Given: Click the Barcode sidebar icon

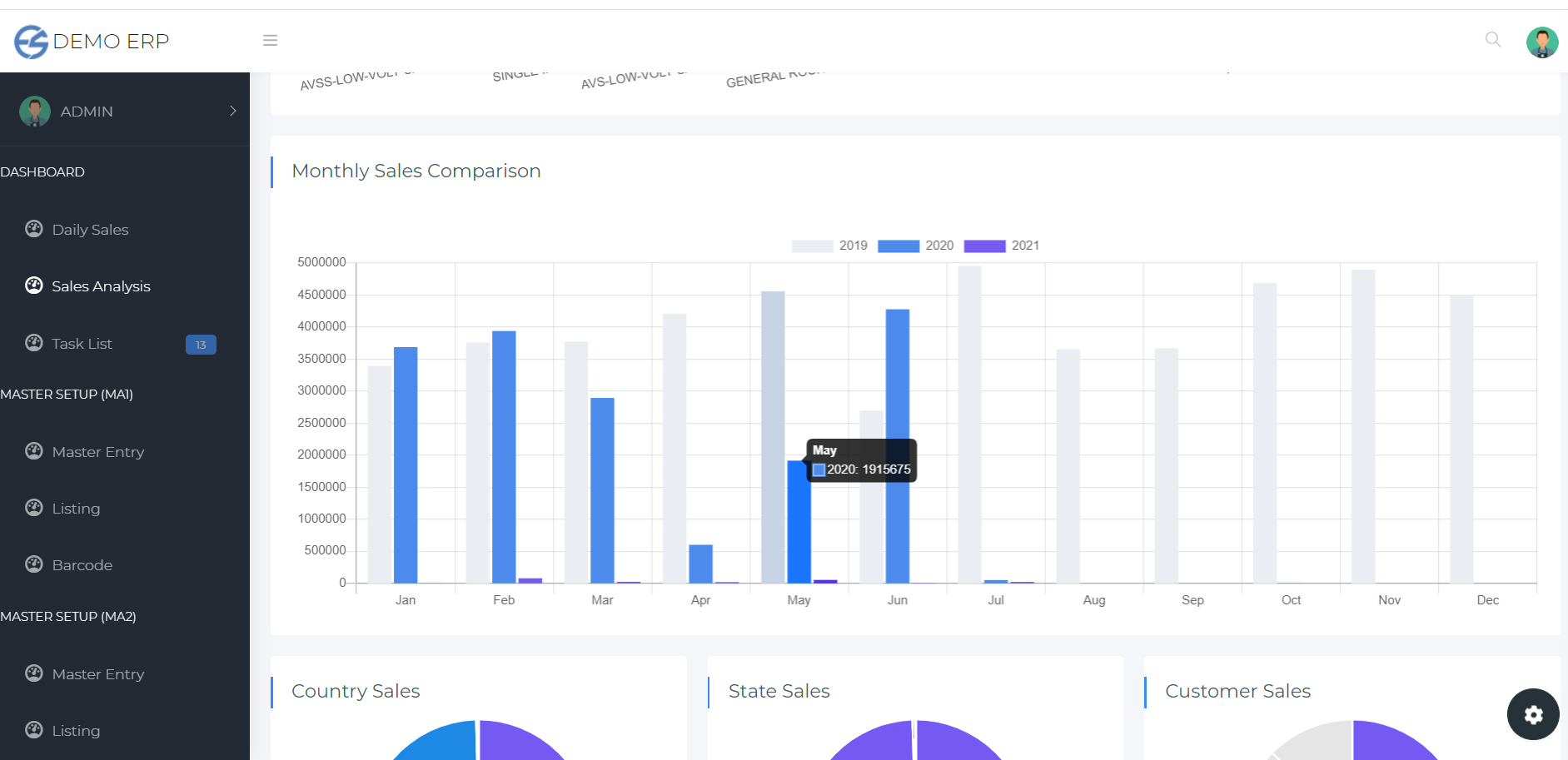Looking at the screenshot, I should pyautogui.click(x=34, y=564).
